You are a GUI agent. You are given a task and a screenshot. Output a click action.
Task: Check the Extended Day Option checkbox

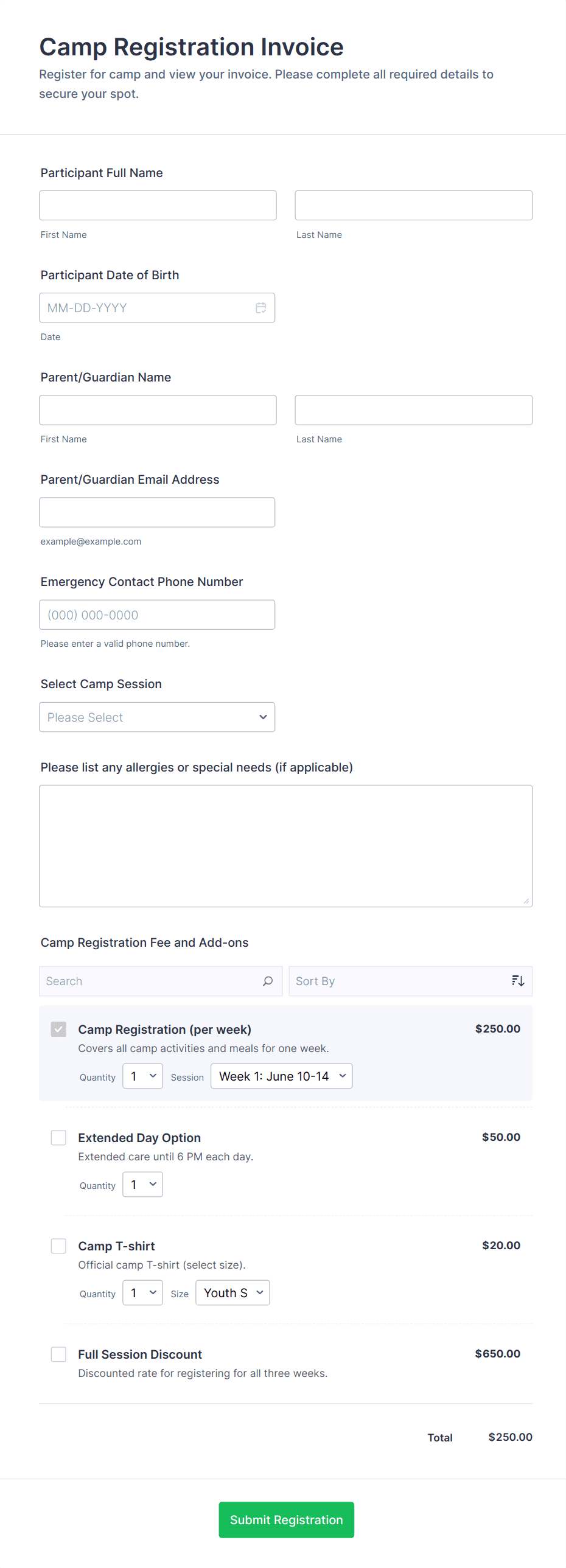(58, 1137)
